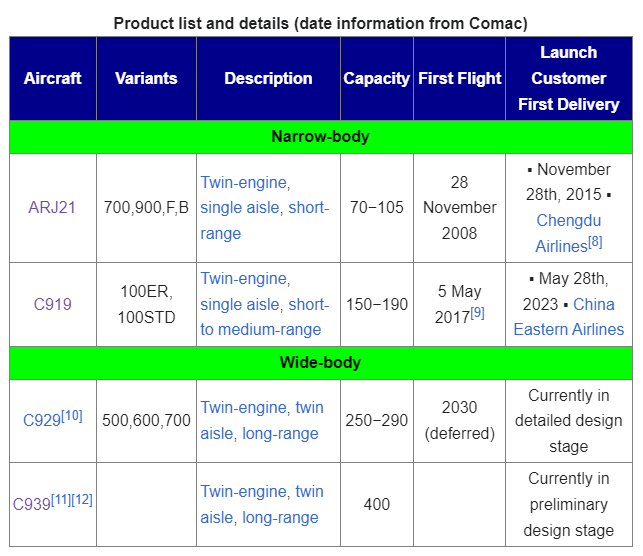Click 'twin aisle' link in C939 row
Screen dimensions: 643x556
coord(262,504)
